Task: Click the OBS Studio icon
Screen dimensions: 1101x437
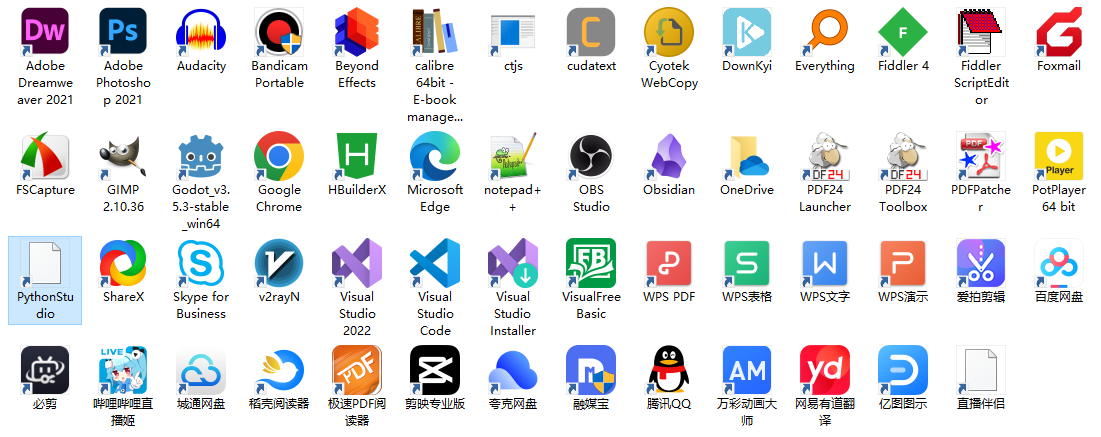Action: (x=591, y=157)
